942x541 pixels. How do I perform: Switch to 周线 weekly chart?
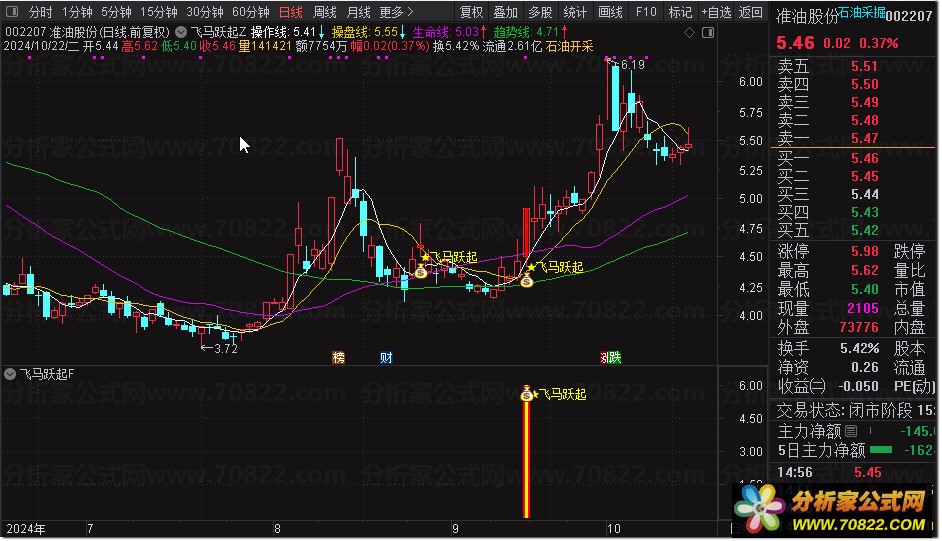tap(325, 12)
